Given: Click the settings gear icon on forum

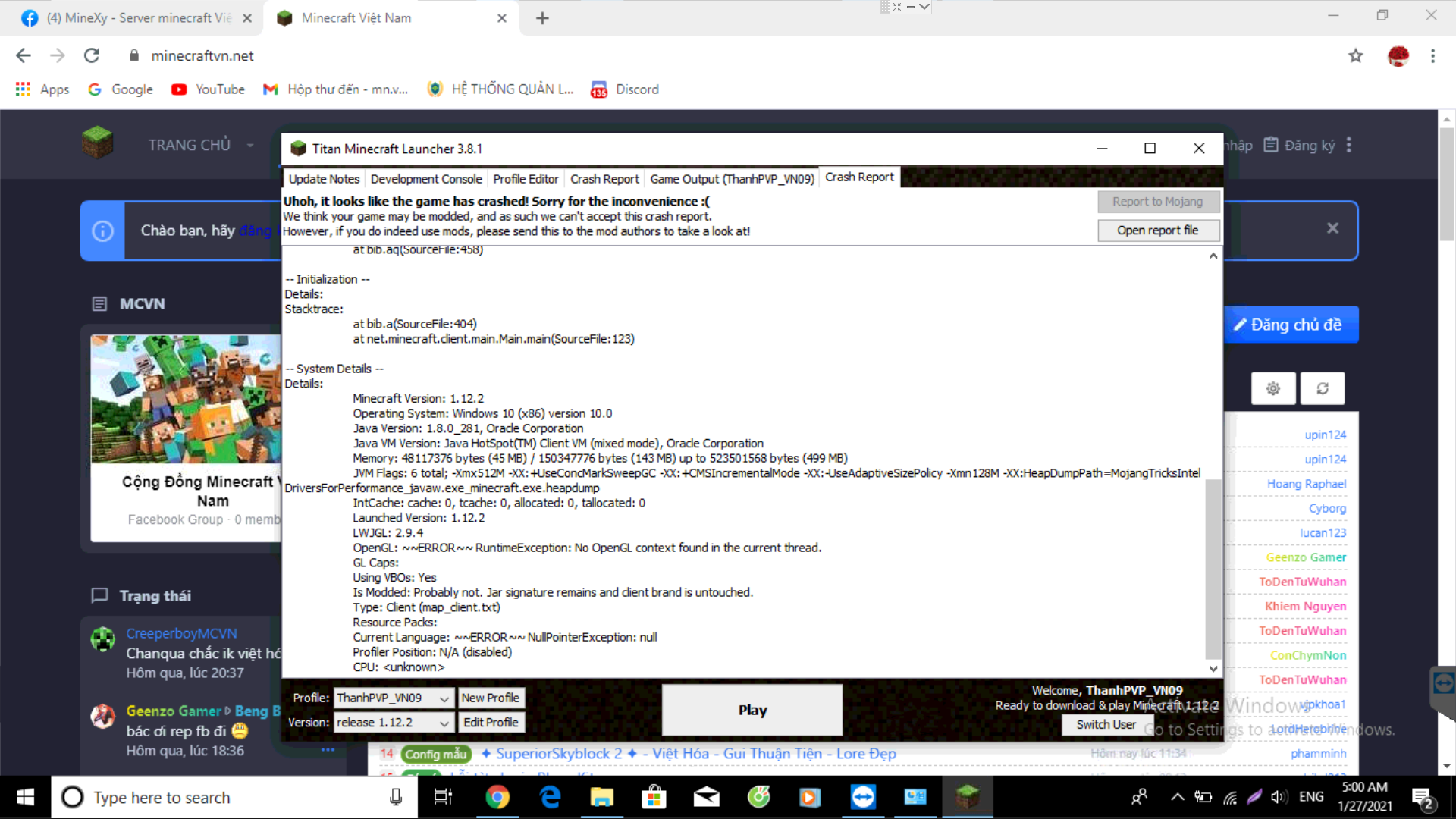Looking at the screenshot, I should pyautogui.click(x=1272, y=388).
